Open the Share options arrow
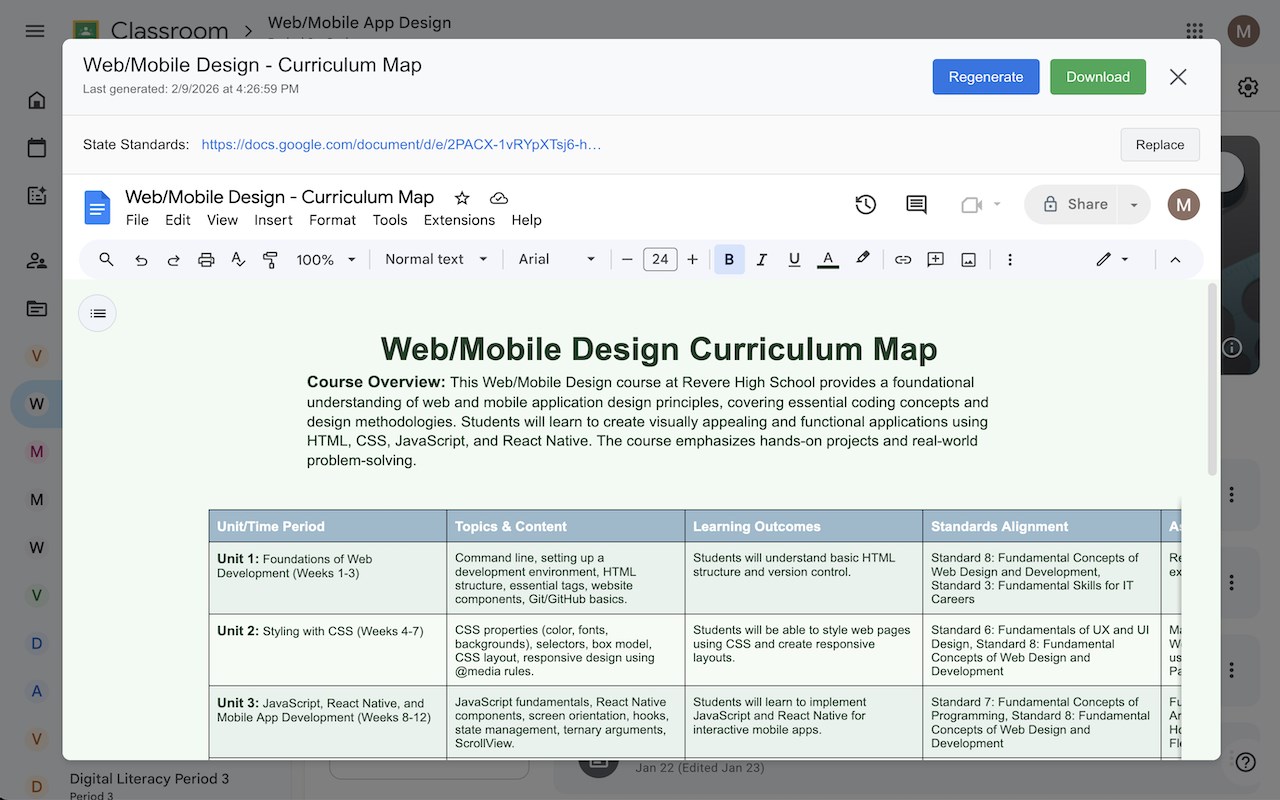Viewport: 1280px width, 800px height. pyautogui.click(x=1134, y=204)
